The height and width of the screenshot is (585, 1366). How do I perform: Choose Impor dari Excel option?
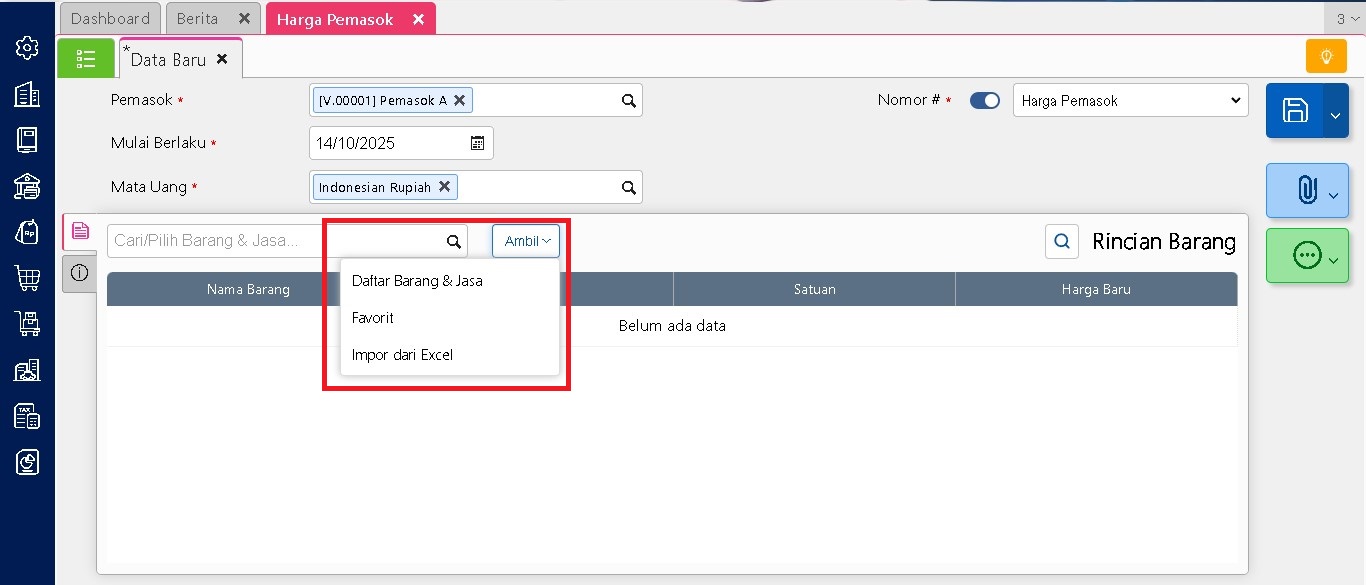(x=402, y=355)
